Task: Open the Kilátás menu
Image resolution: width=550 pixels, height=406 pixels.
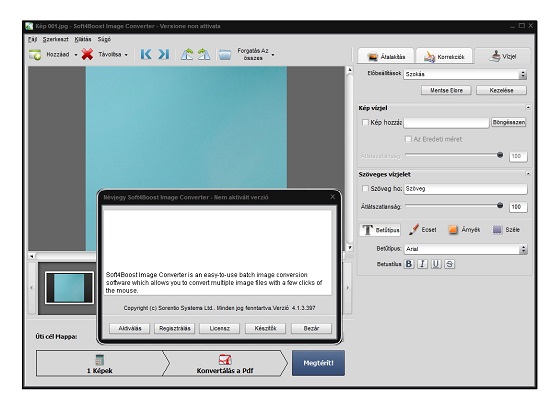Action: click(83, 39)
